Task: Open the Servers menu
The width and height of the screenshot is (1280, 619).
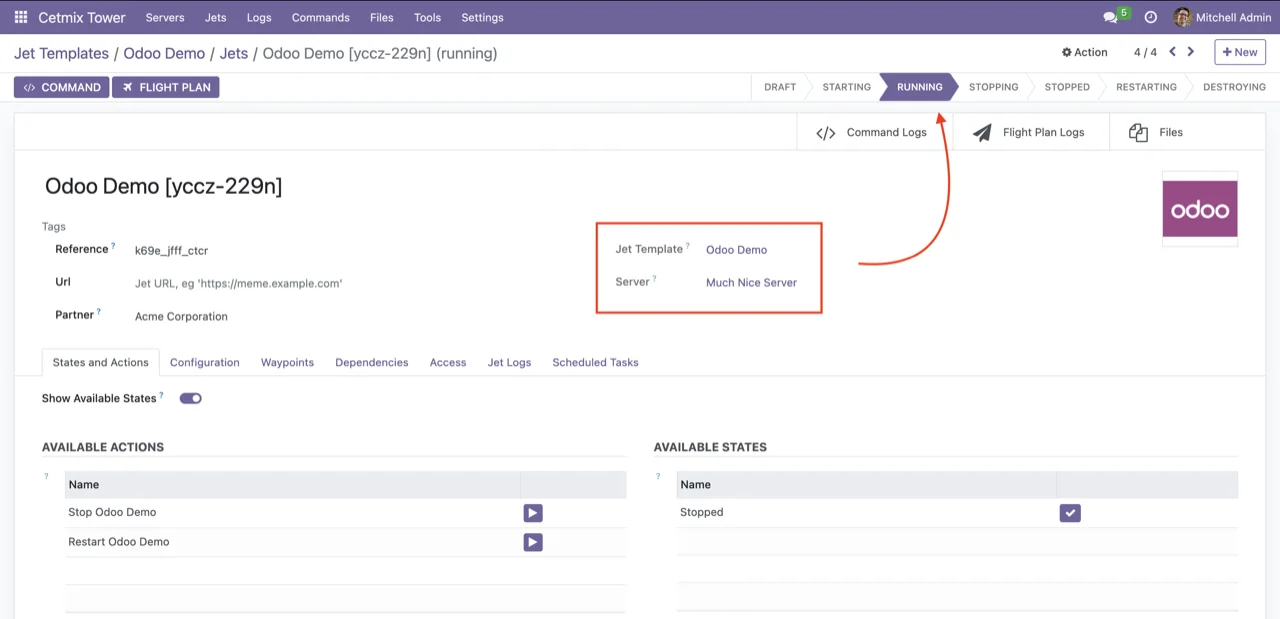Action: (x=165, y=17)
